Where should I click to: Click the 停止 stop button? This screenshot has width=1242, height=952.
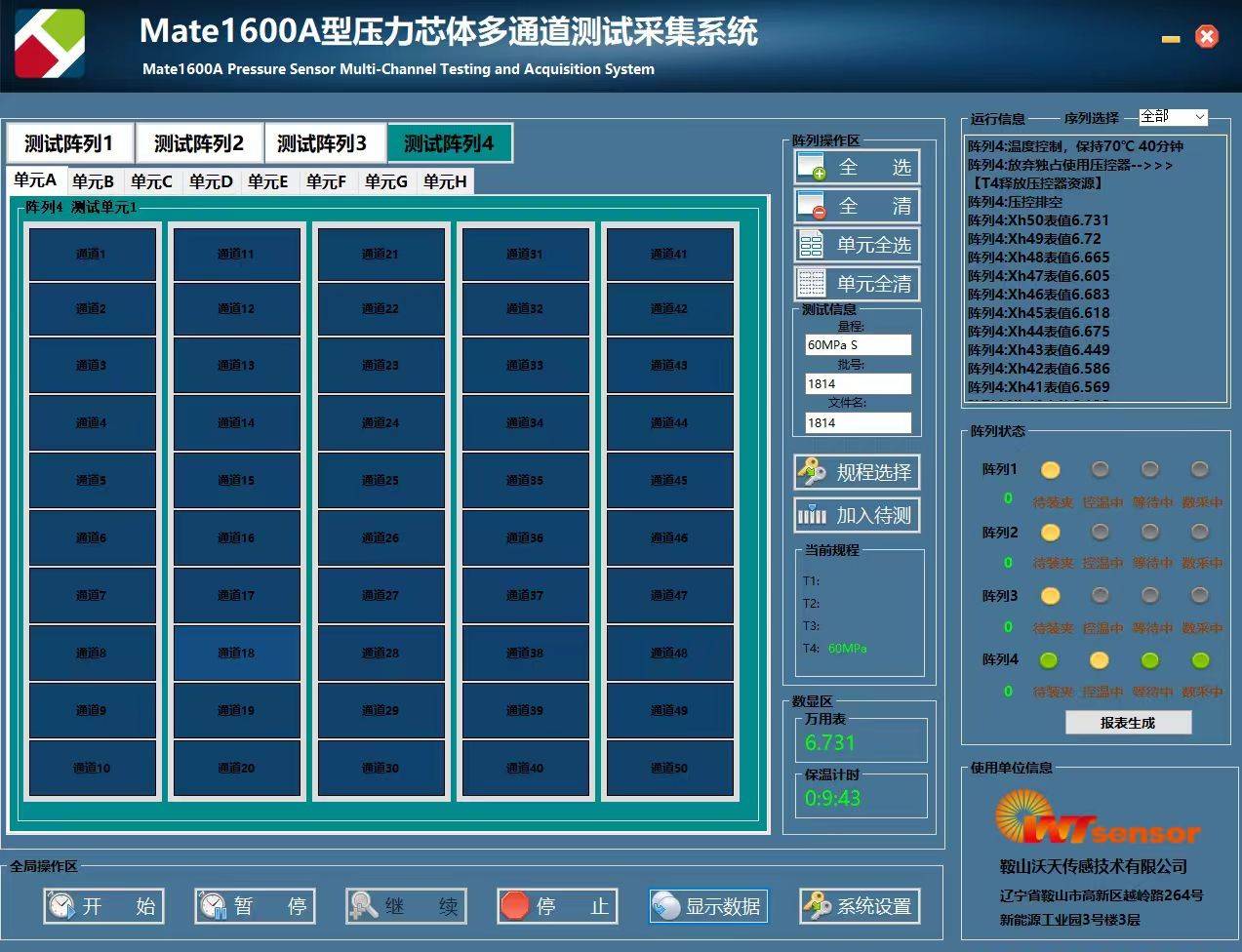tap(558, 906)
